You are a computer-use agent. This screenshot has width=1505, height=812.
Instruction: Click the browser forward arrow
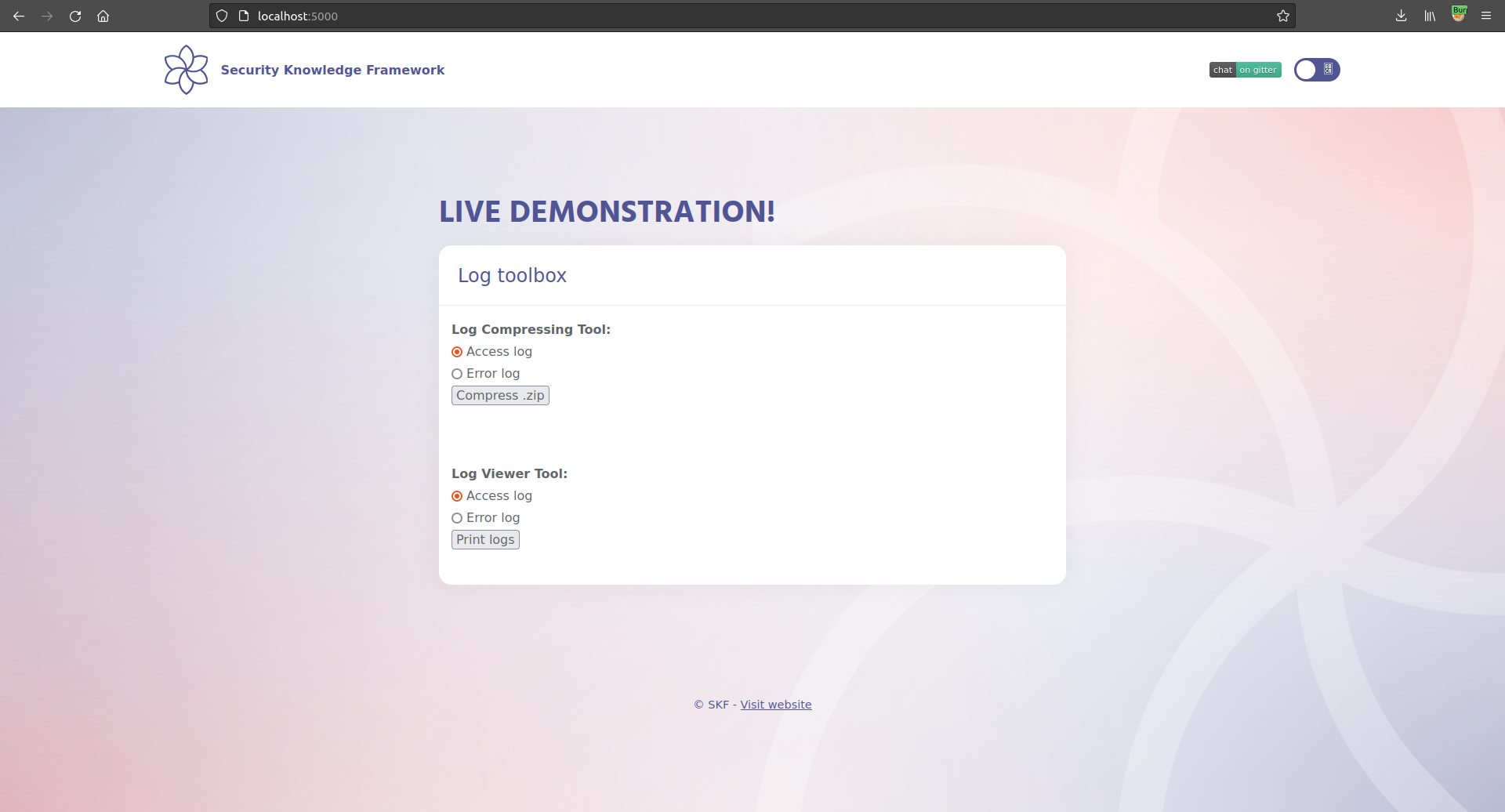point(47,16)
